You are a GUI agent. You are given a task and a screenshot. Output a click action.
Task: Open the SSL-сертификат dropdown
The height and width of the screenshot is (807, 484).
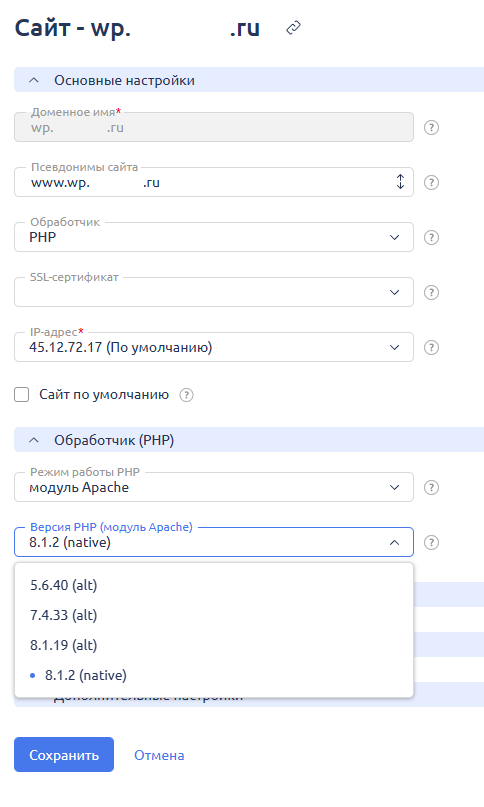pos(214,292)
